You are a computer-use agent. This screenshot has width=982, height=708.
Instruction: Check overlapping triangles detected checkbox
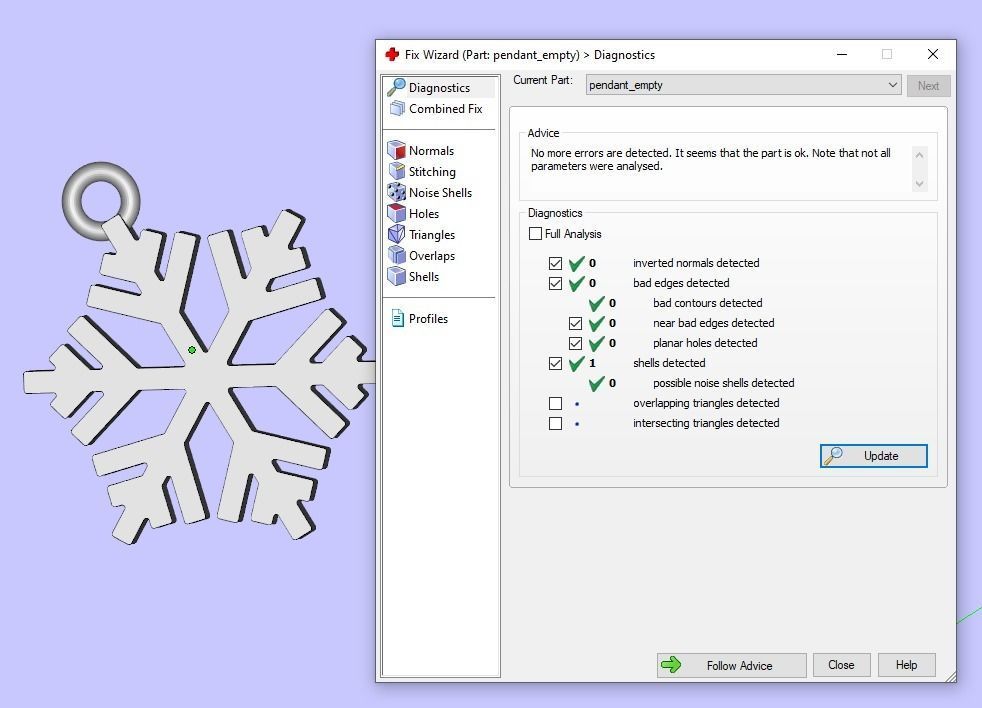[556, 403]
